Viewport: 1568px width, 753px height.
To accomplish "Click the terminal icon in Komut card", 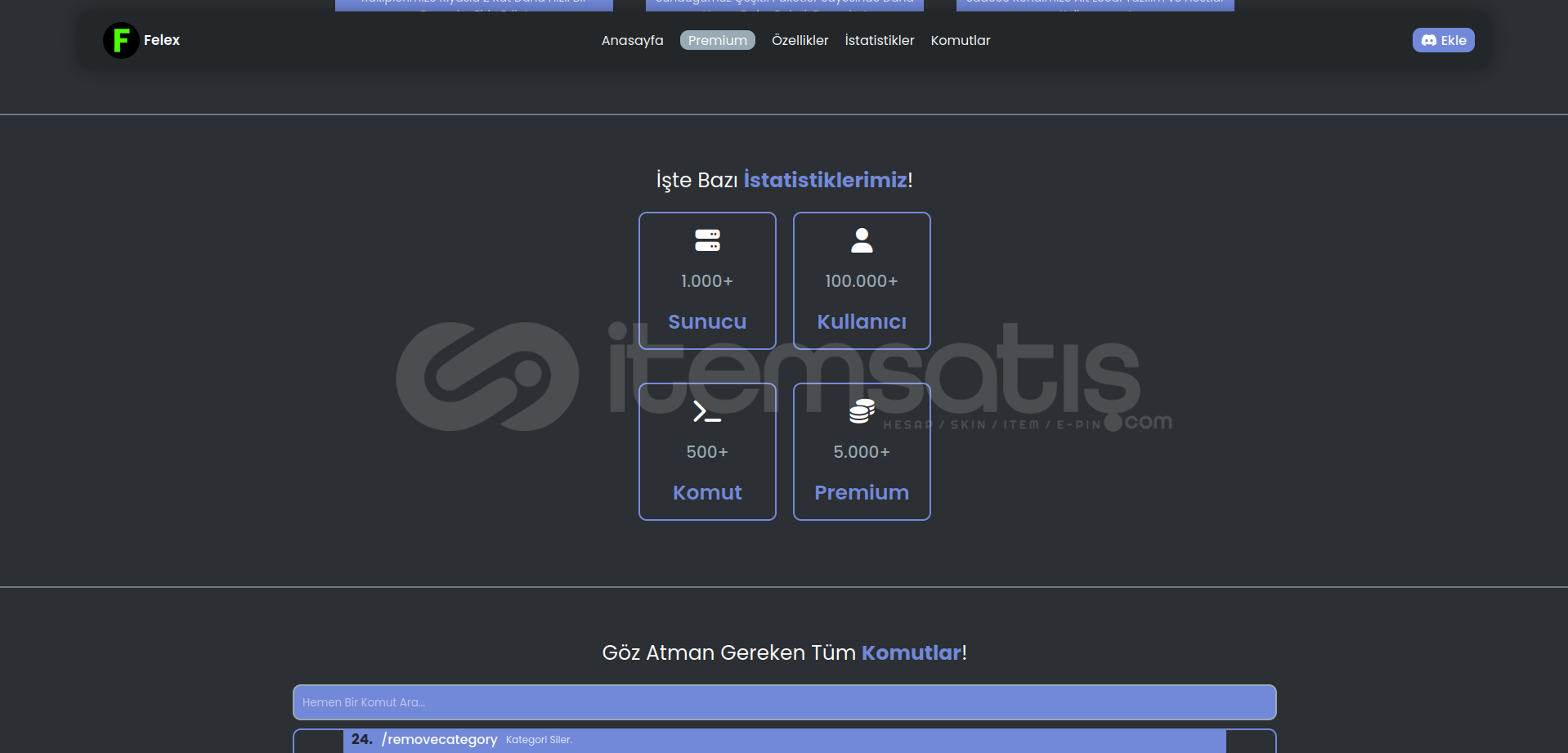I will pyautogui.click(x=707, y=411).
